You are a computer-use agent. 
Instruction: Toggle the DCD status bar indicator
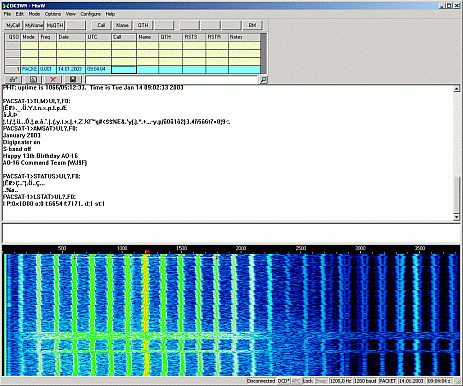284,381
